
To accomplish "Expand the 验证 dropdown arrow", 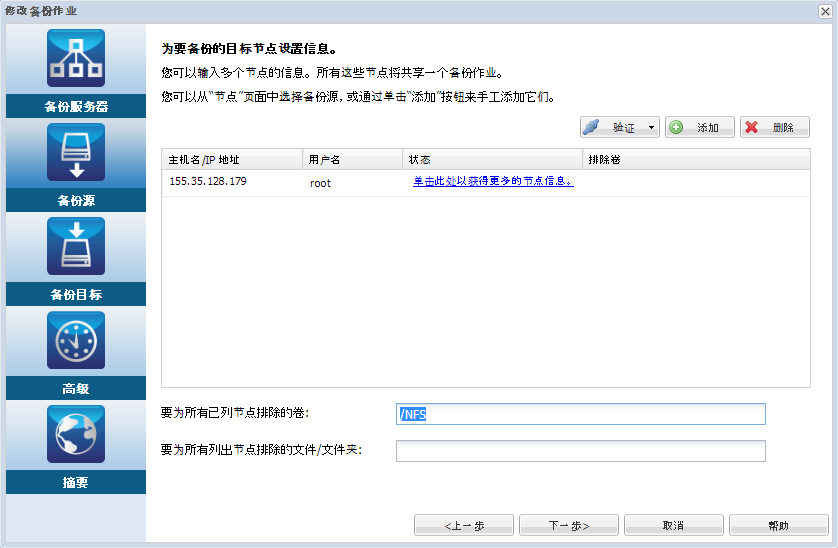I will [651, 127].
